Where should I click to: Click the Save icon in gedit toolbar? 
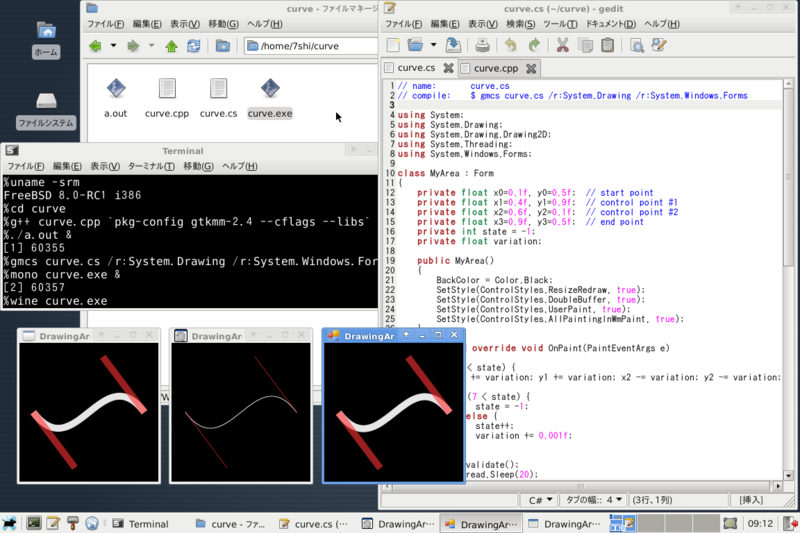coord(453,45)
